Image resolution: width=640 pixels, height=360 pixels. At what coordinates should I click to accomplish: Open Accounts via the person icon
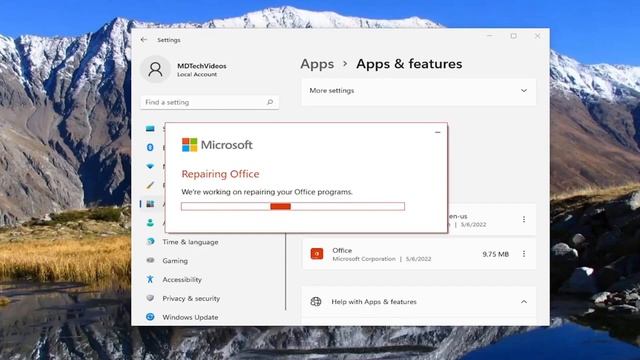coord(150,222)
